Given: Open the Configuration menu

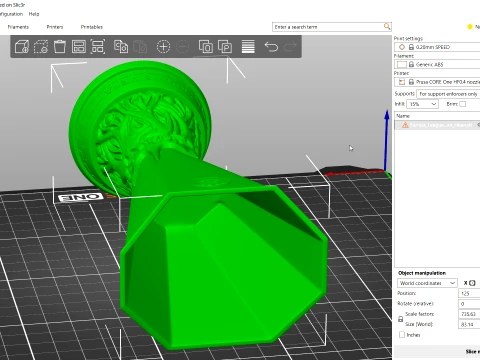Looking at the screenshot, I should (11, 14).
